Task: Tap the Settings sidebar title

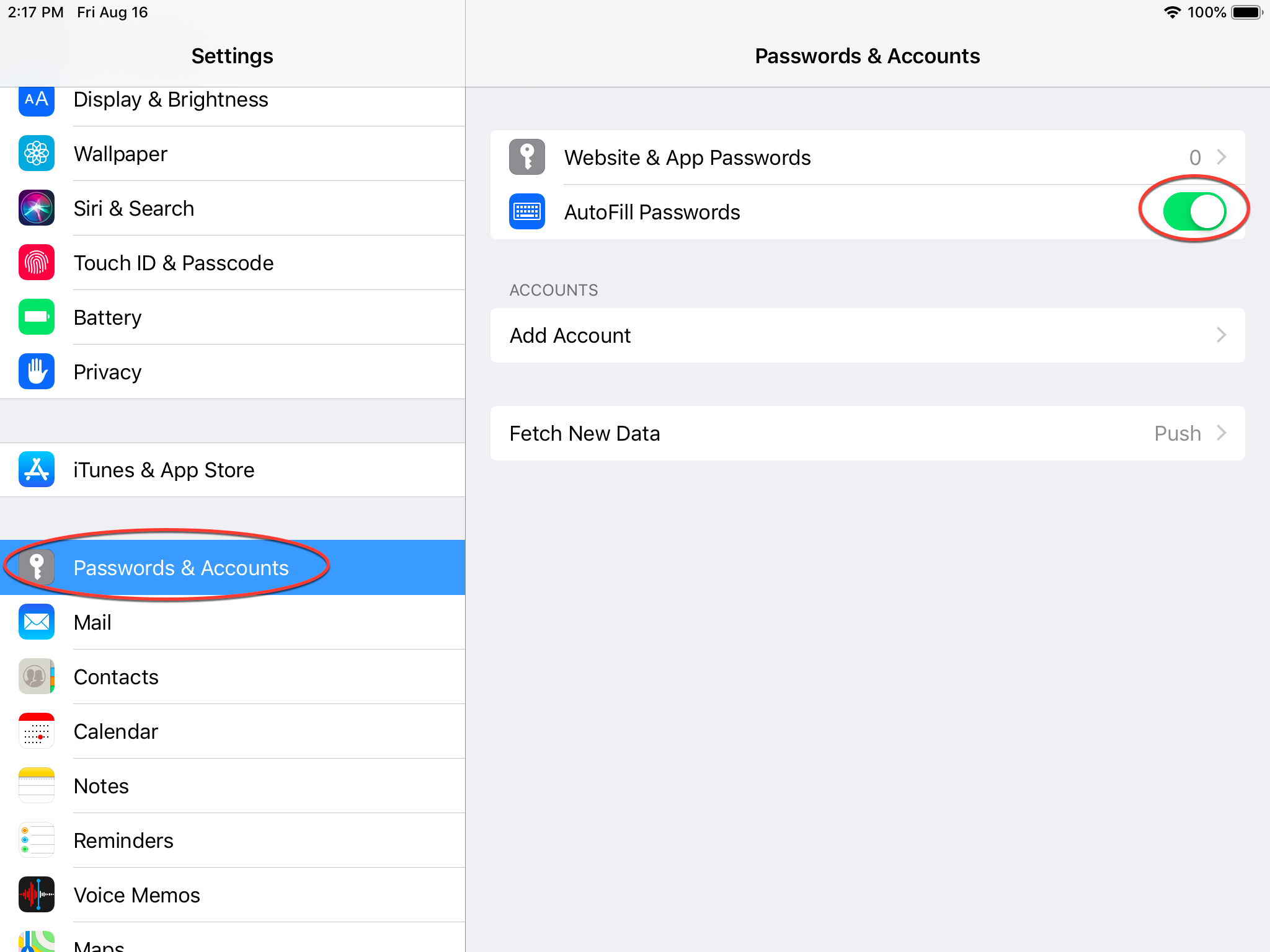Action: click(x=232, y=56)
